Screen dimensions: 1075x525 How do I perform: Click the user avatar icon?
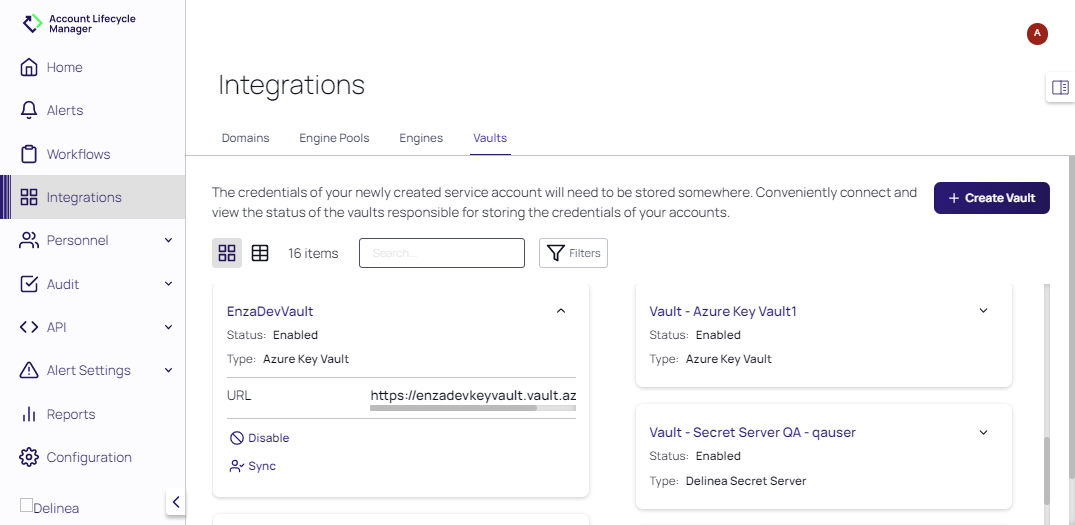[x=1037, y=34]
